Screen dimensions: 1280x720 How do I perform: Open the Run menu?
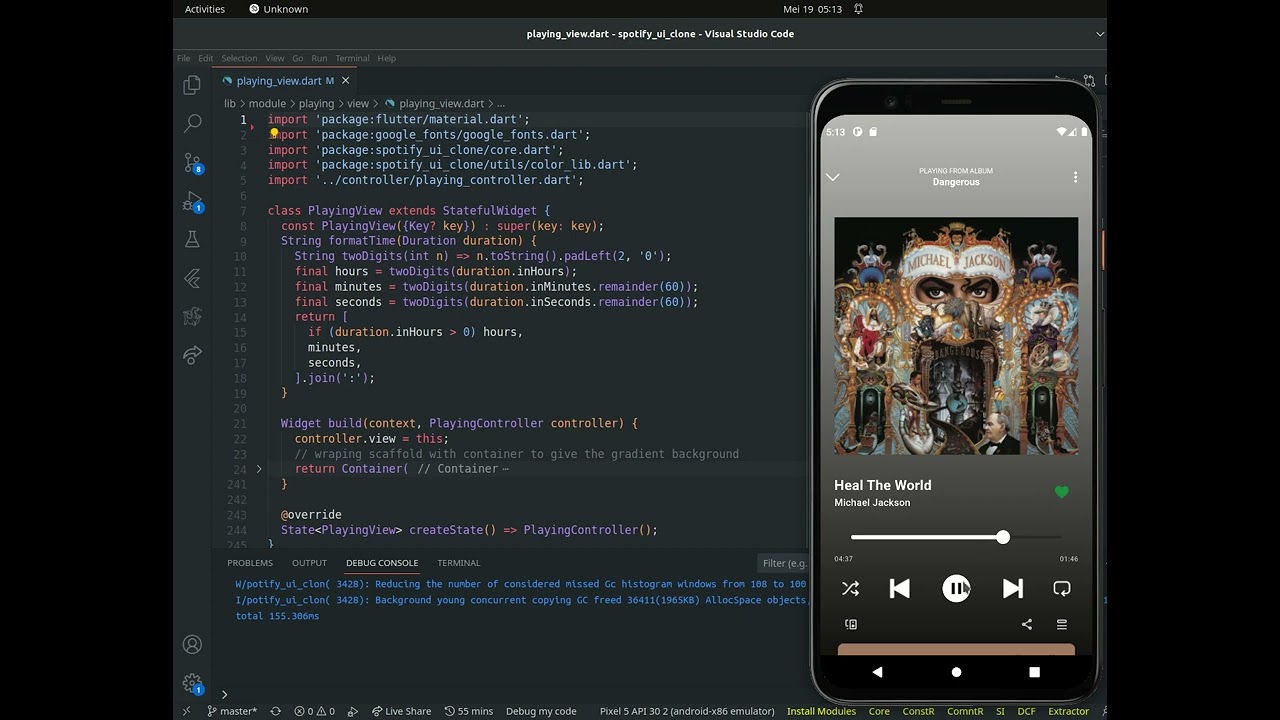click(319, 58)
